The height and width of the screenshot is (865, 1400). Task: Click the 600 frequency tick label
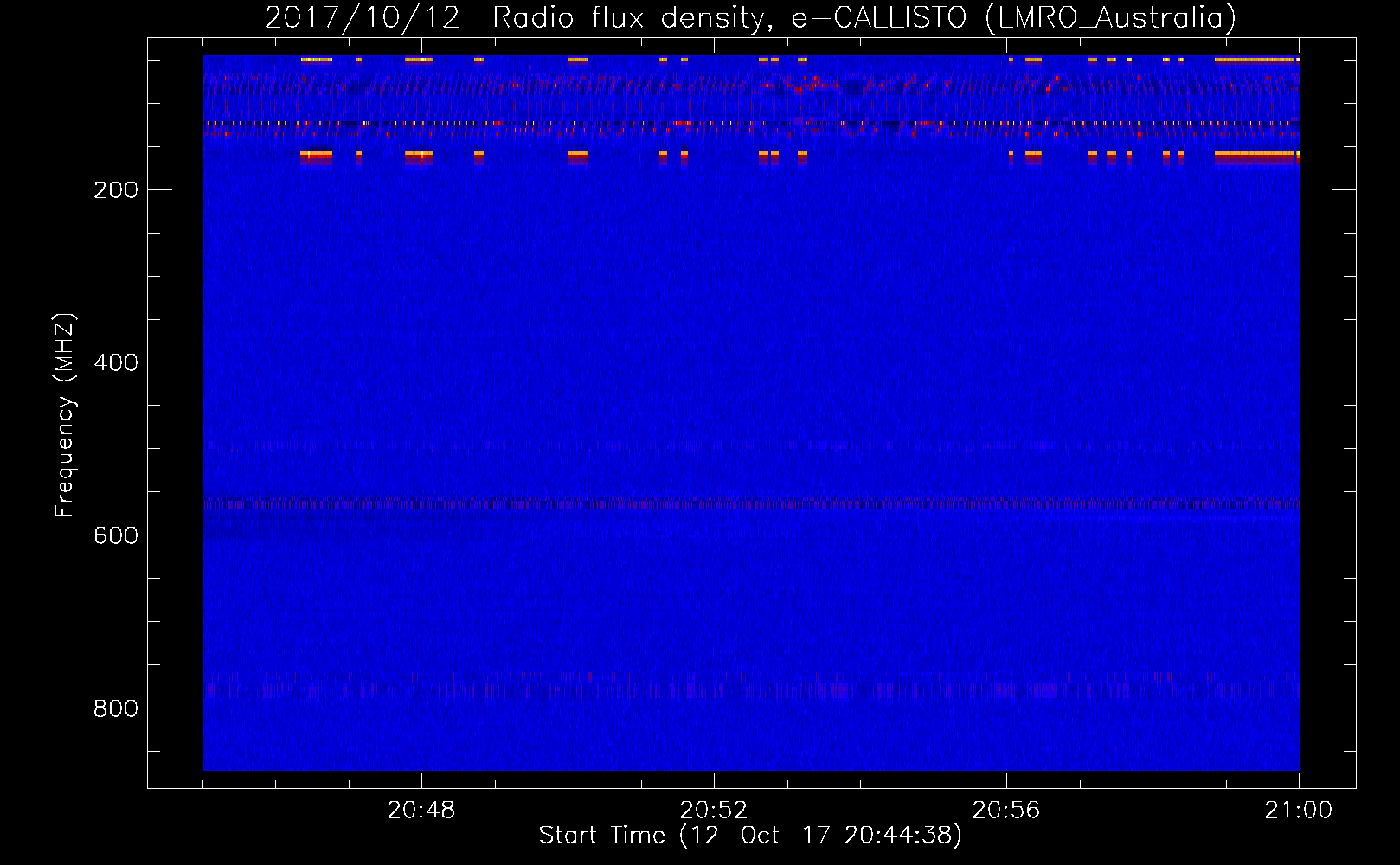[116, 535]
